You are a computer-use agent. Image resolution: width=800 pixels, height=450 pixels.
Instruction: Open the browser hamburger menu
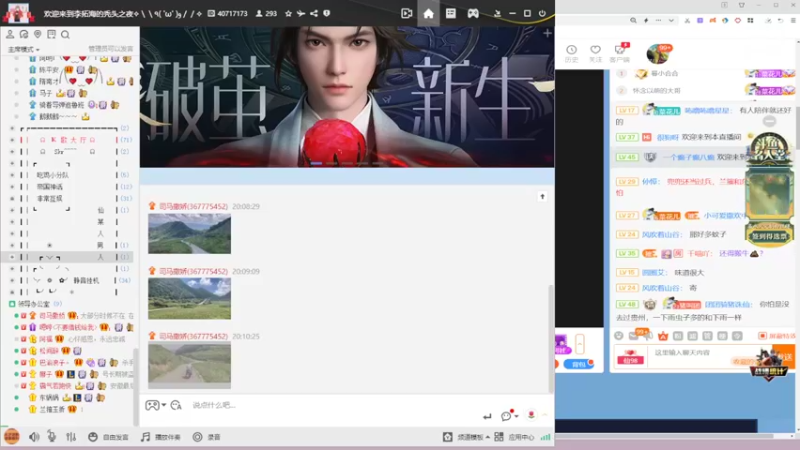pyautogui.click(x=793, y=20)
